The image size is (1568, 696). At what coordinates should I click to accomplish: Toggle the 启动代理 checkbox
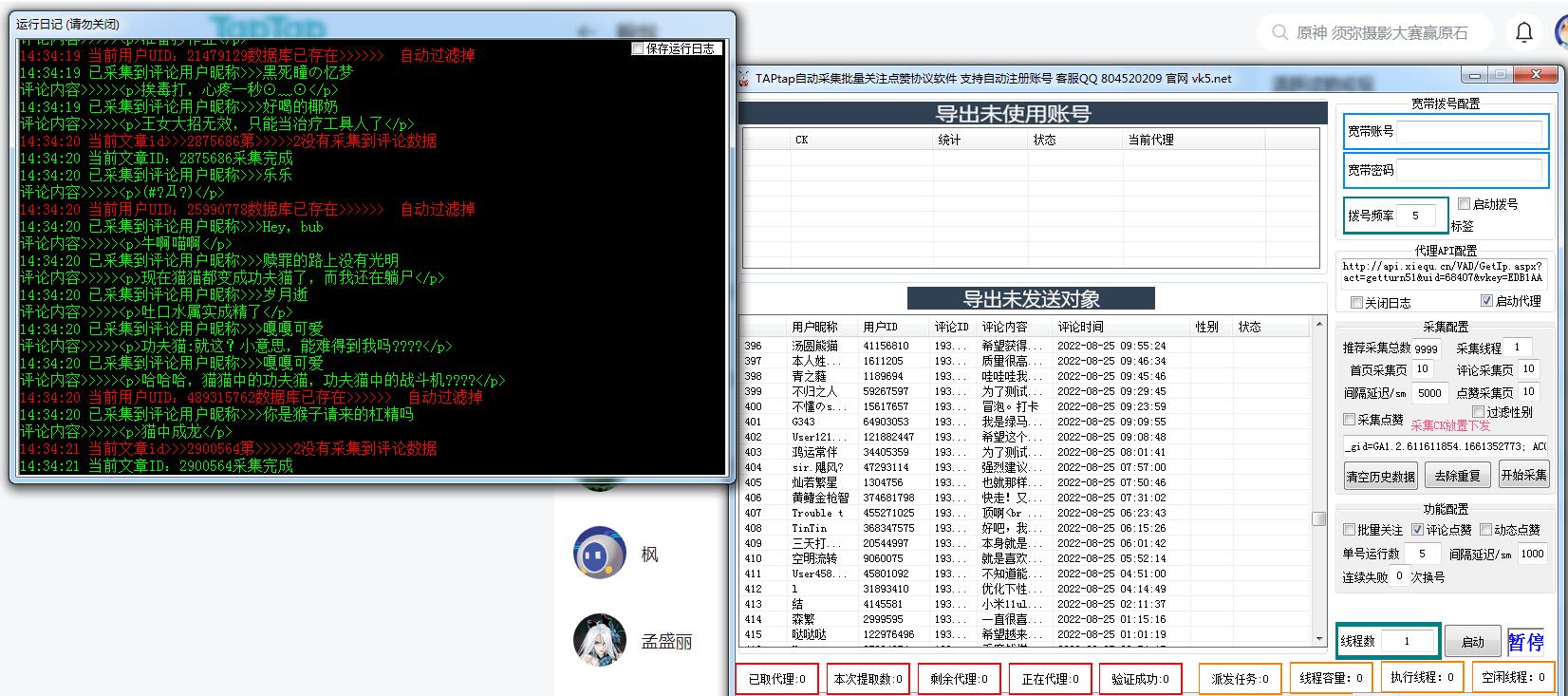1486,301
